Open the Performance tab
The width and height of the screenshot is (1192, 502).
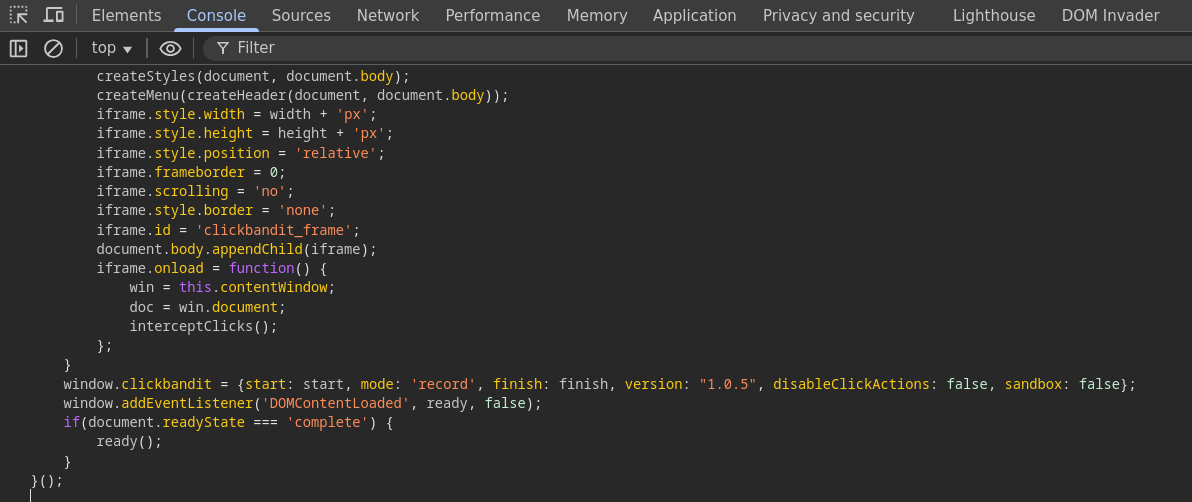(x=493, y=15)
